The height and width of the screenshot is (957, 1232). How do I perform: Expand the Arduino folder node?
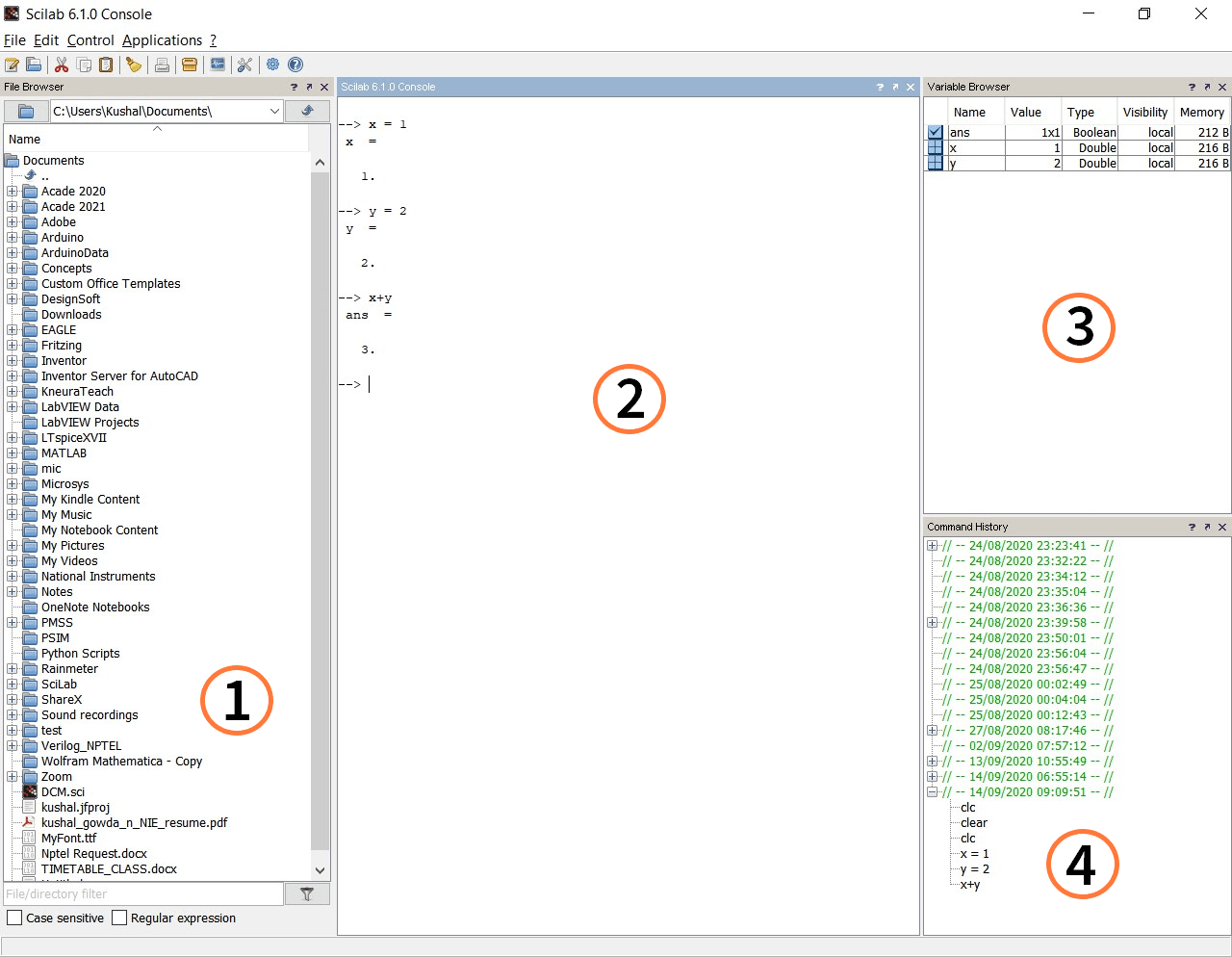(13, 238)
